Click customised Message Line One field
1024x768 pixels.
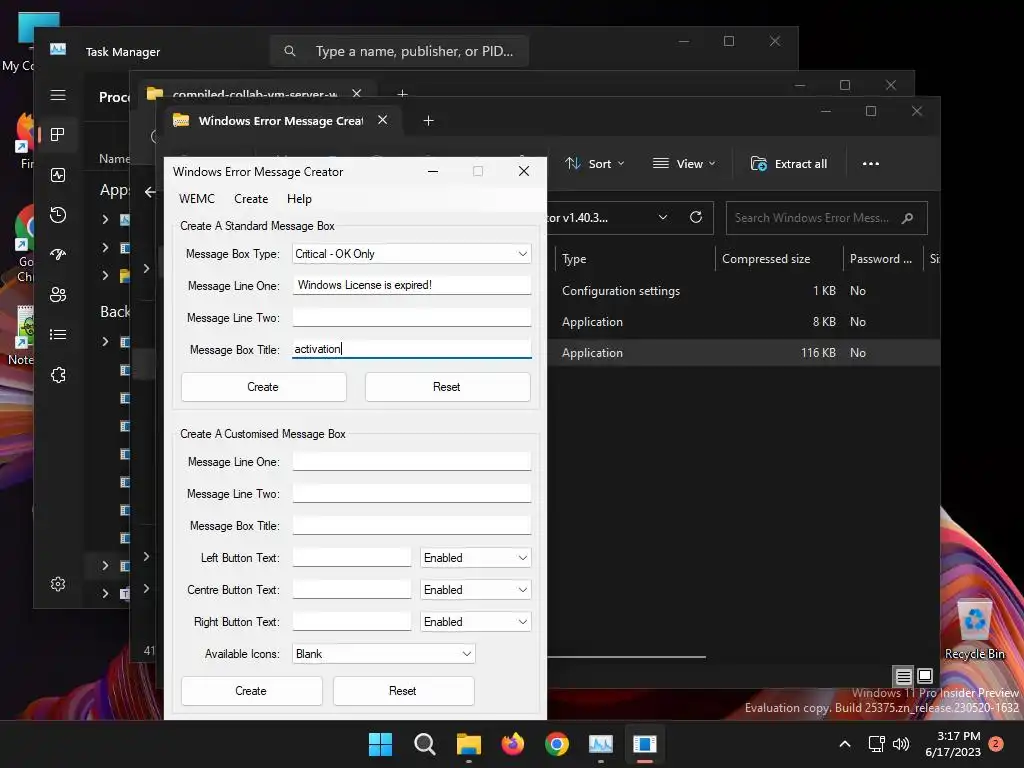coord(411,462)
